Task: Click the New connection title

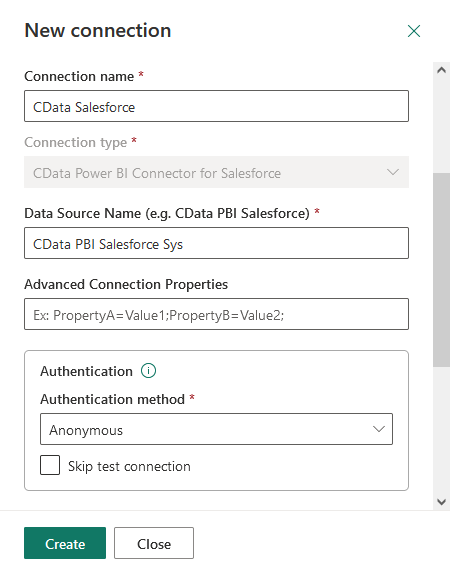Action: coord(98,30)
